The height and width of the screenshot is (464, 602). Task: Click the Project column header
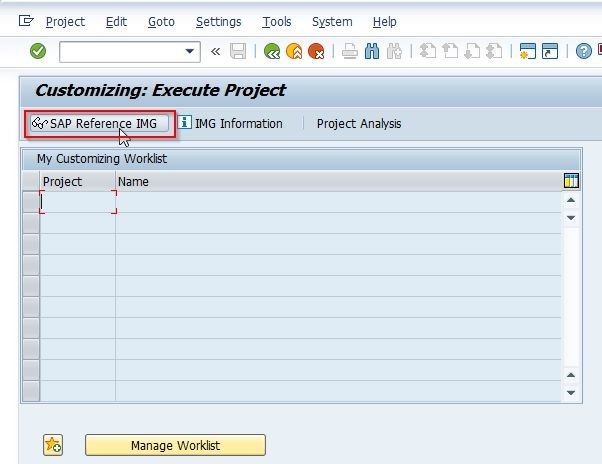click(x=77, y=182)
